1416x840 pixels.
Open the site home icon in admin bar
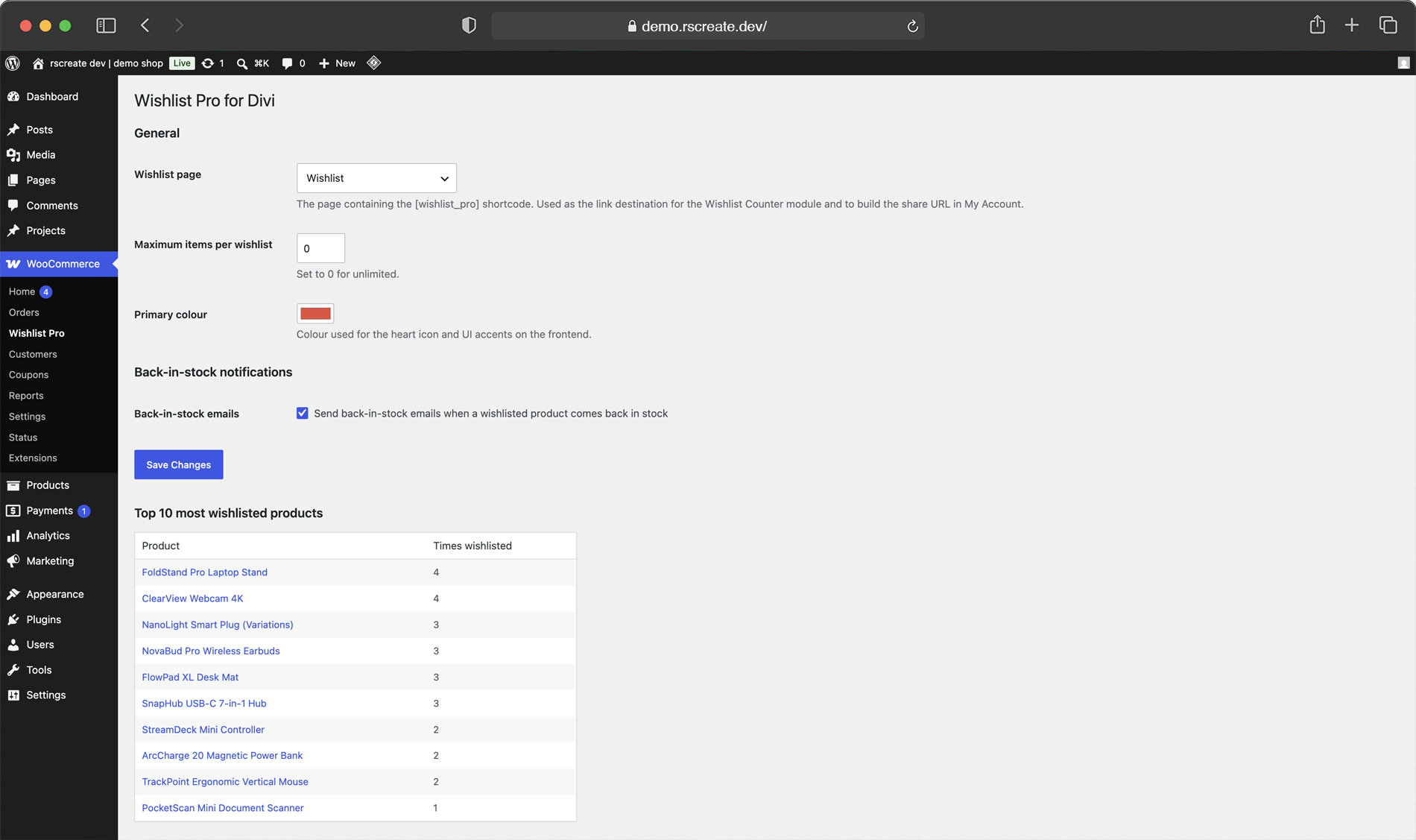(38, 63)
